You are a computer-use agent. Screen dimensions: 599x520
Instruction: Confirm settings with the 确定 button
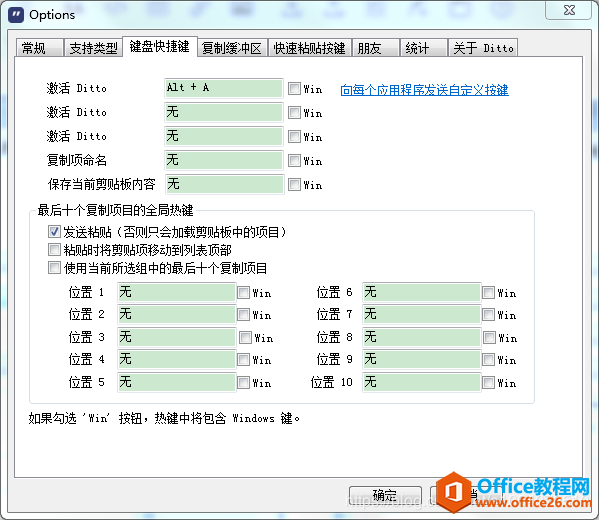coord(385,496)
